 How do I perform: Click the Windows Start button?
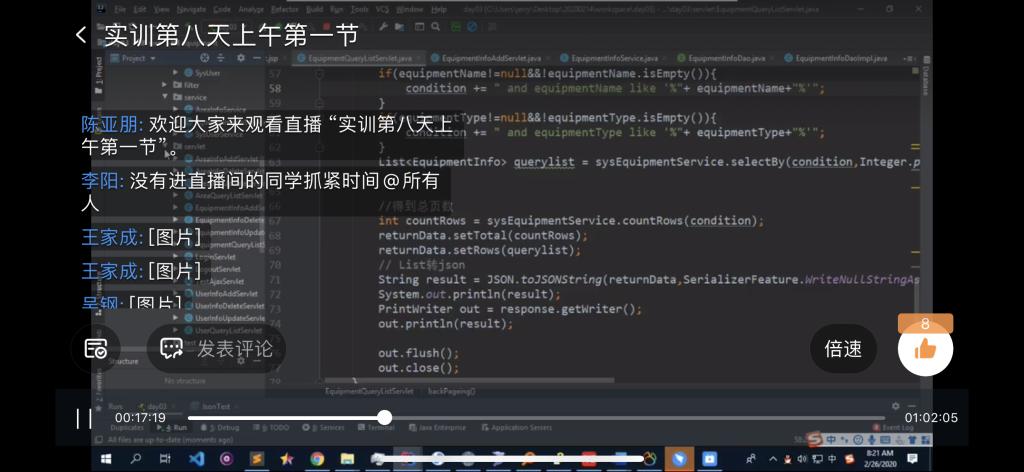[105, 459]
